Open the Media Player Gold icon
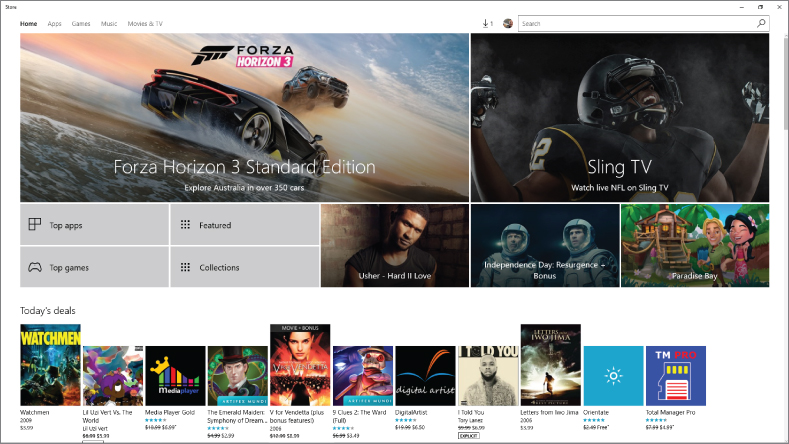The image size is (789, 444). 175,376
